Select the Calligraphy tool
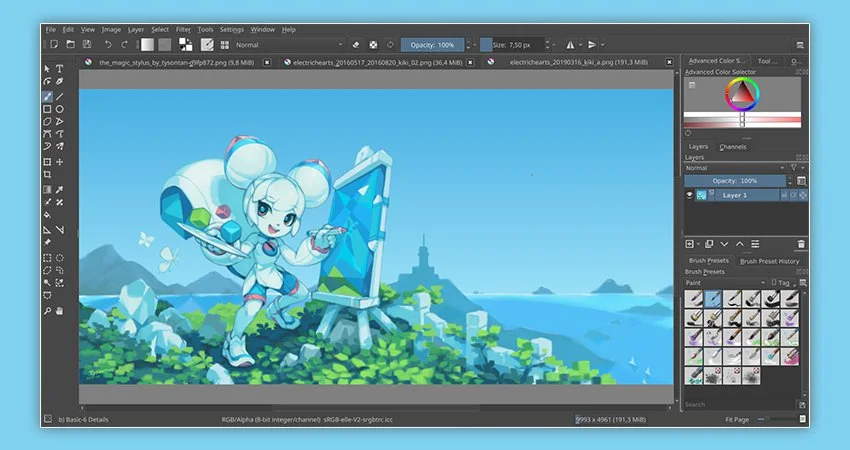Viewport: 850px width, 450px height. [x=60, y=81]
